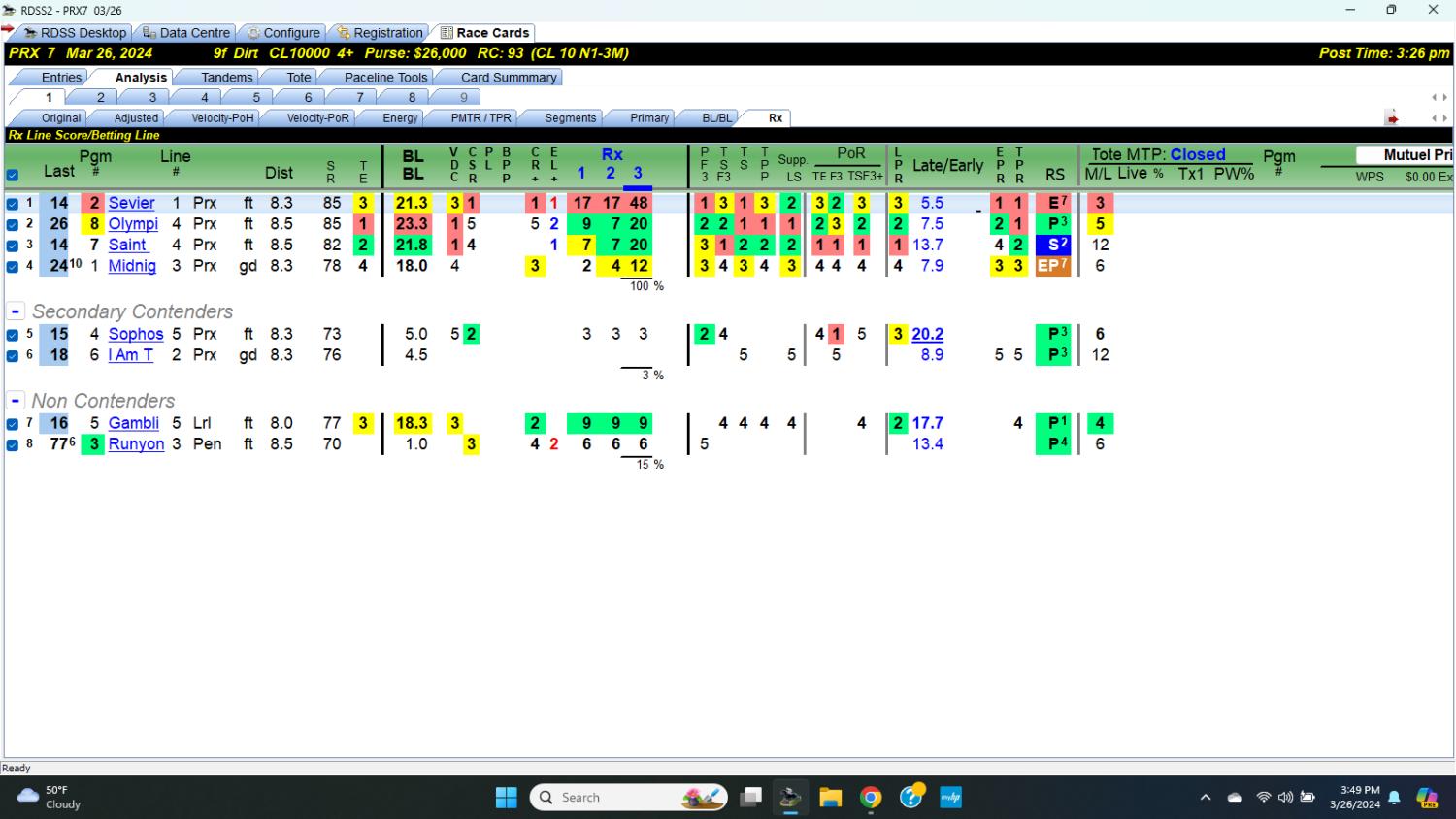This screenshot has height=819, width=1456.
Task: Open the weather widget showing 50°F
Action: [x=50, y=797]
